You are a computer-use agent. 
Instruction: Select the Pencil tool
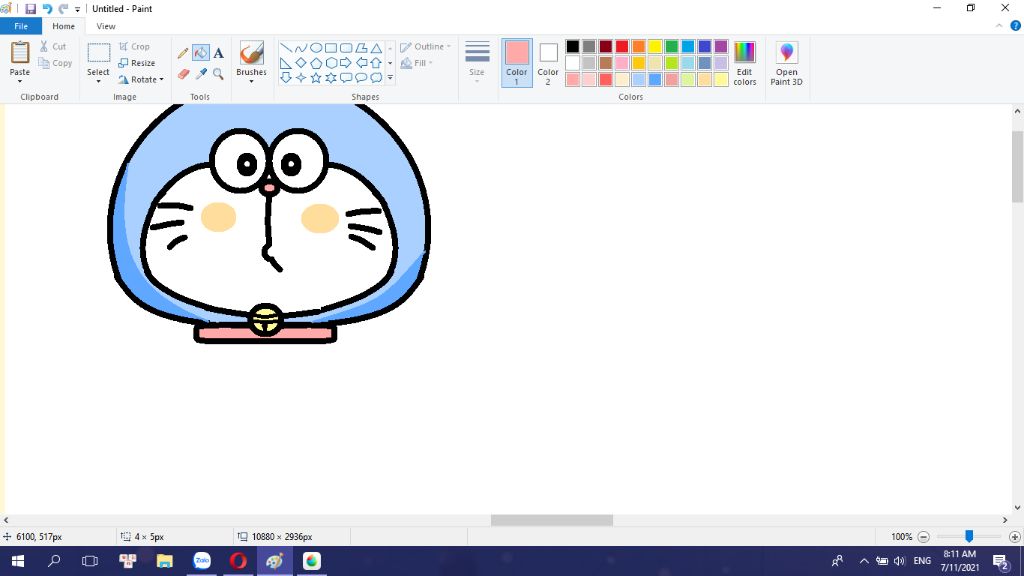tap(183, 53)
